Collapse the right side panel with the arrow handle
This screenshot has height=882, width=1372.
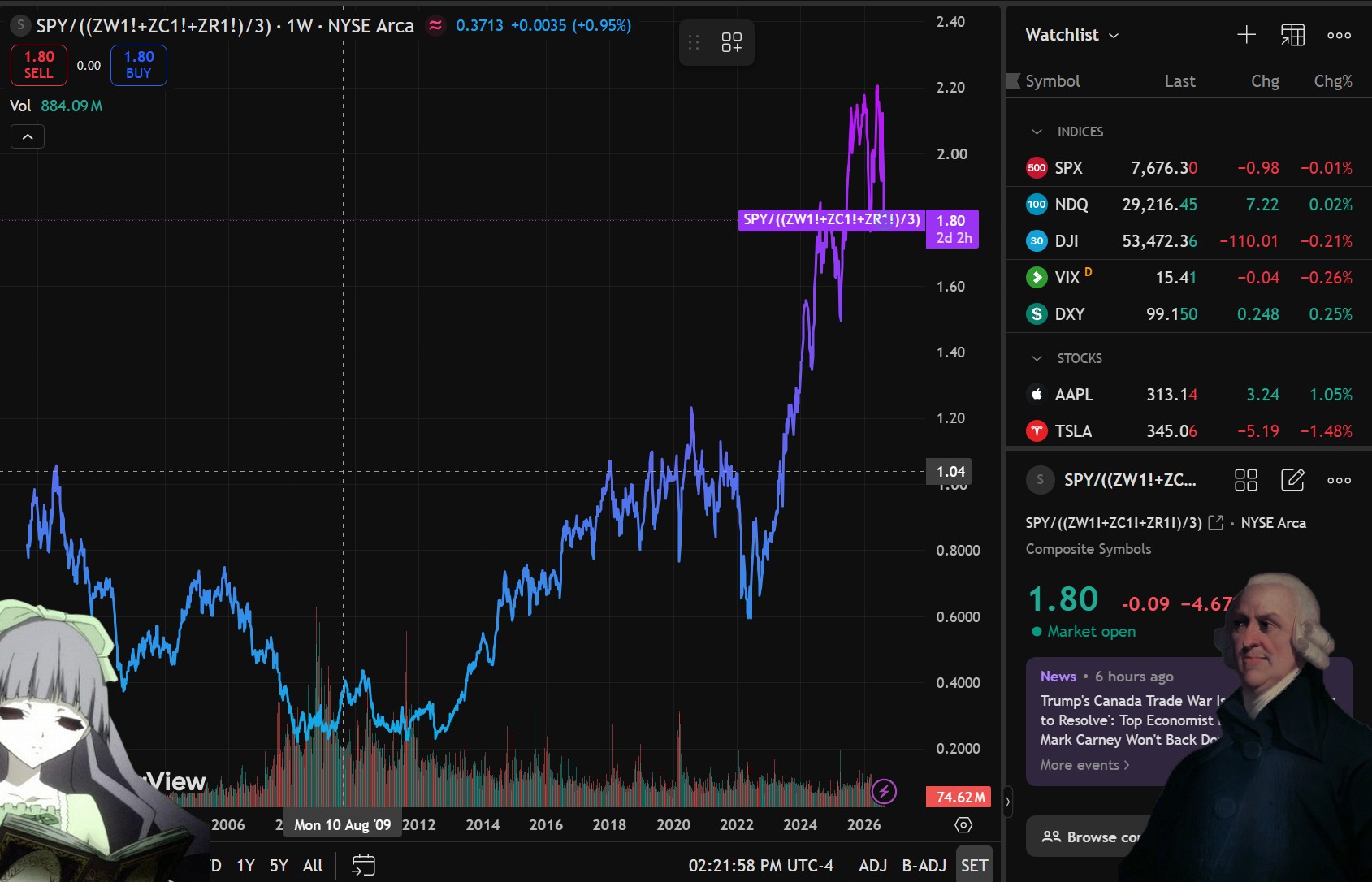tap(1007, 802)
